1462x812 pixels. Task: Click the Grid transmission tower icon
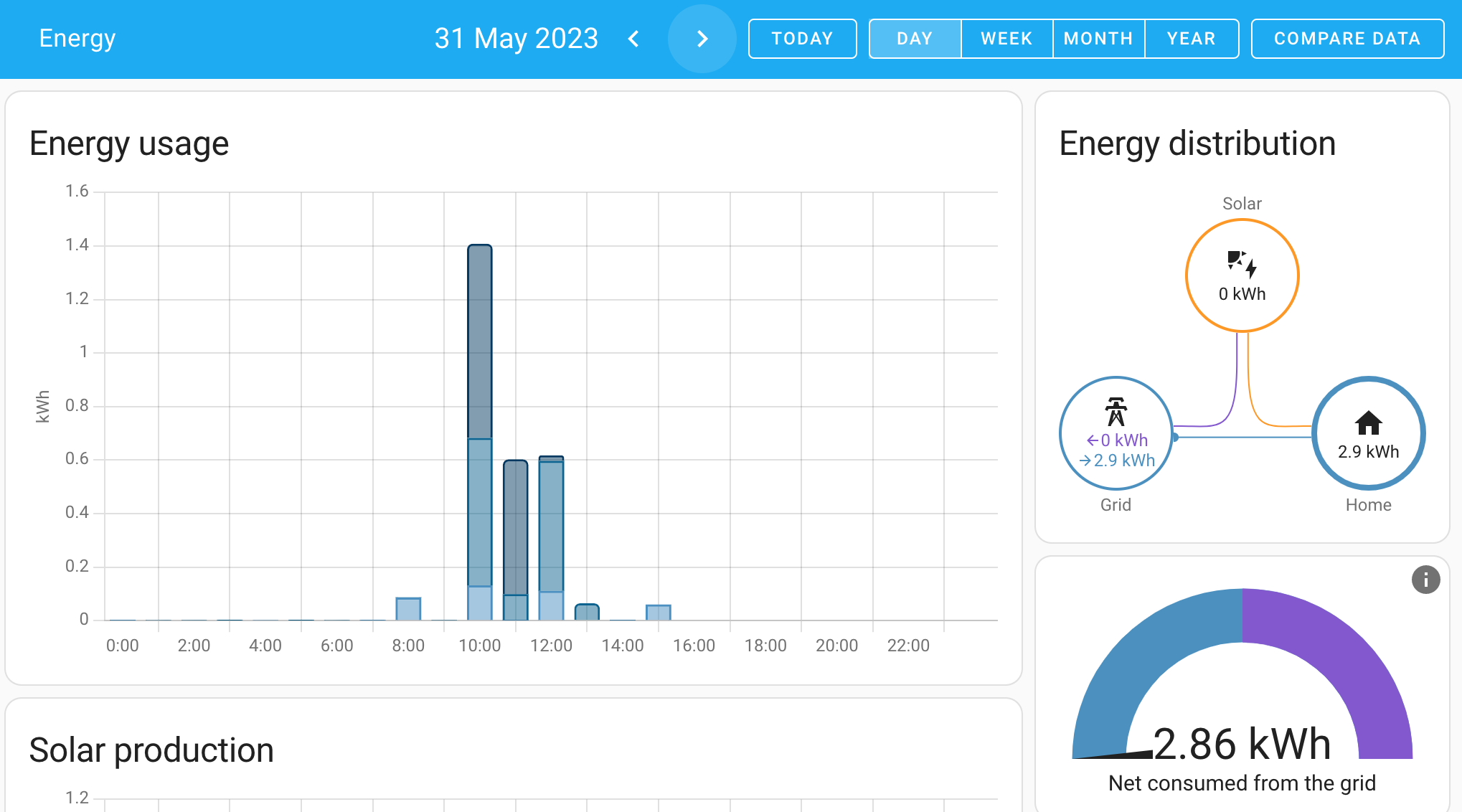pos(1116,412)
